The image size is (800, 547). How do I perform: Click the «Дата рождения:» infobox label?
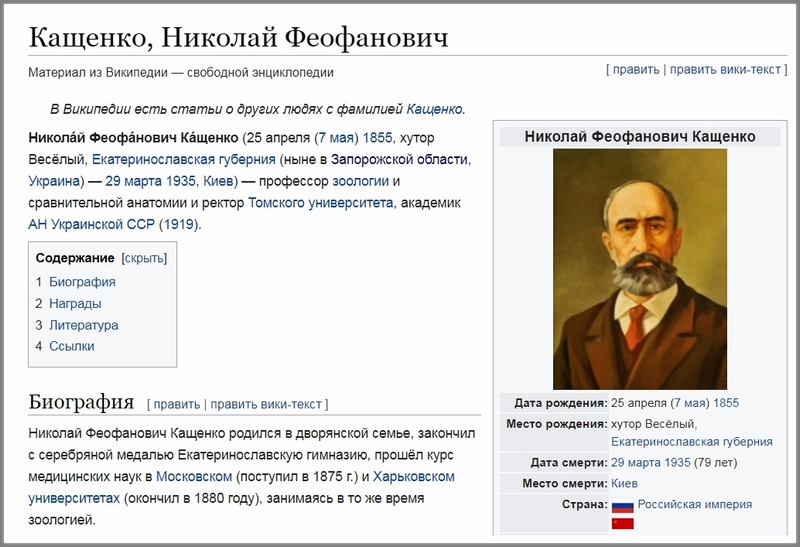(x=561, y=403)
